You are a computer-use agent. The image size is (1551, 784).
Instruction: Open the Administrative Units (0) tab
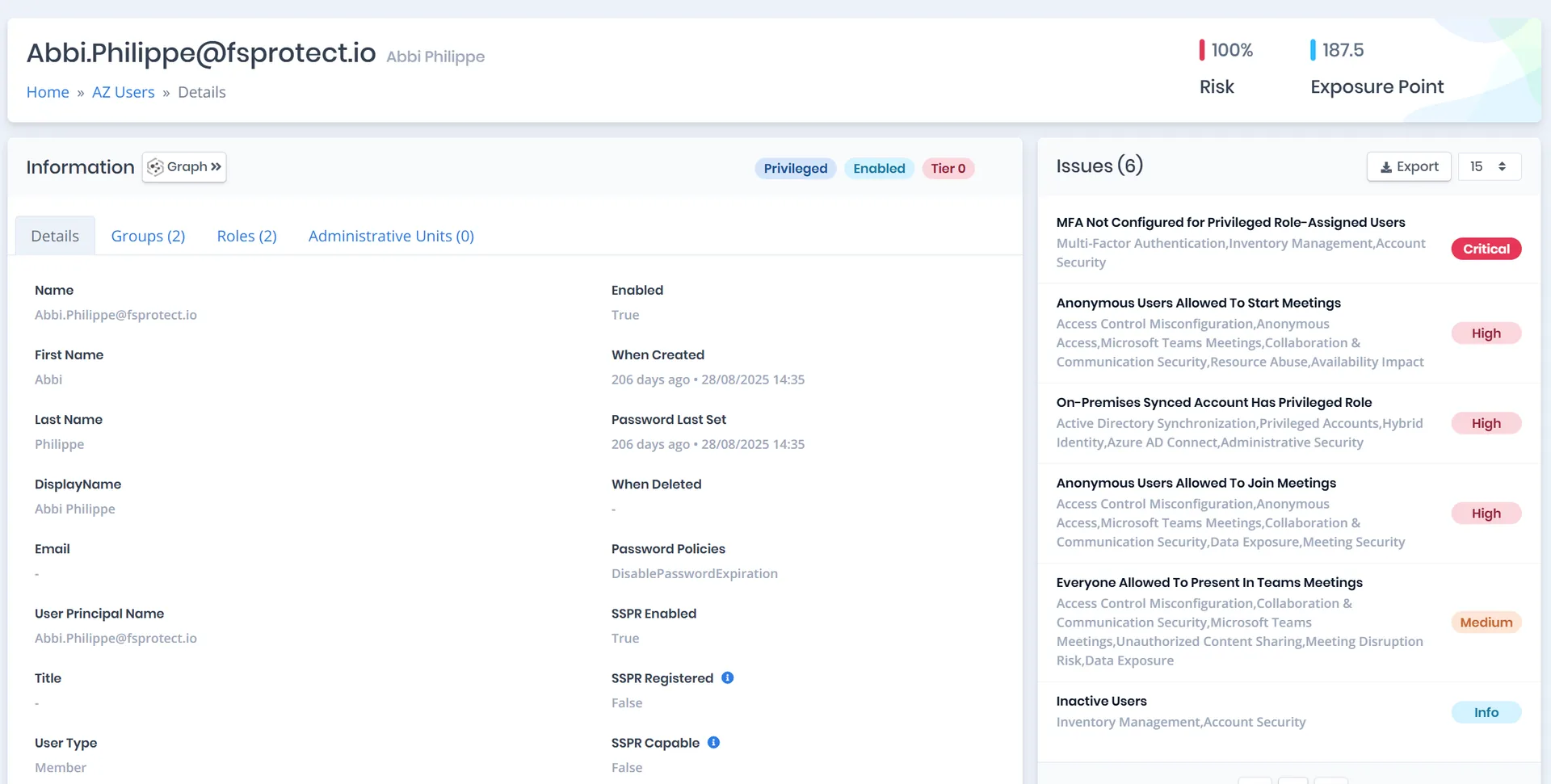pyautogui.click(x=391, y=236)
